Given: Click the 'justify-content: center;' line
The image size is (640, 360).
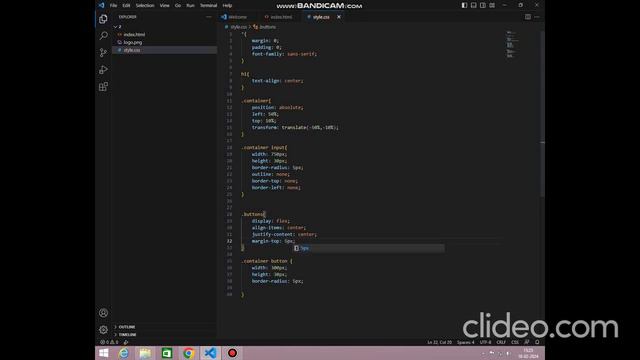Looking at the screenshot, I should click(284, 234).
